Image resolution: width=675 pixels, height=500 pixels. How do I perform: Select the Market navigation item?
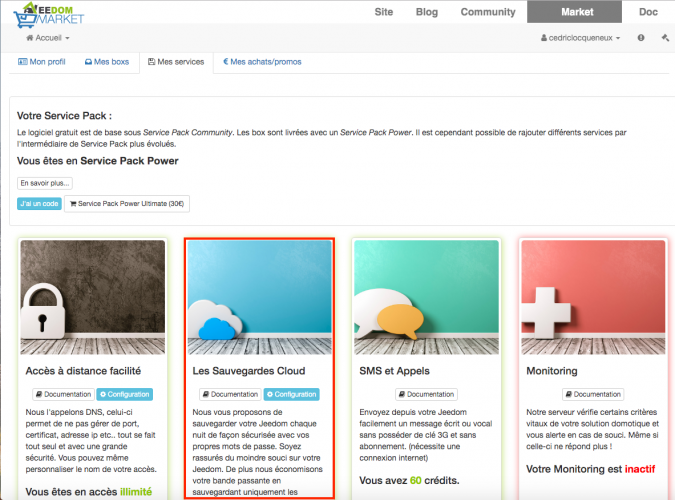pos(574,12)
